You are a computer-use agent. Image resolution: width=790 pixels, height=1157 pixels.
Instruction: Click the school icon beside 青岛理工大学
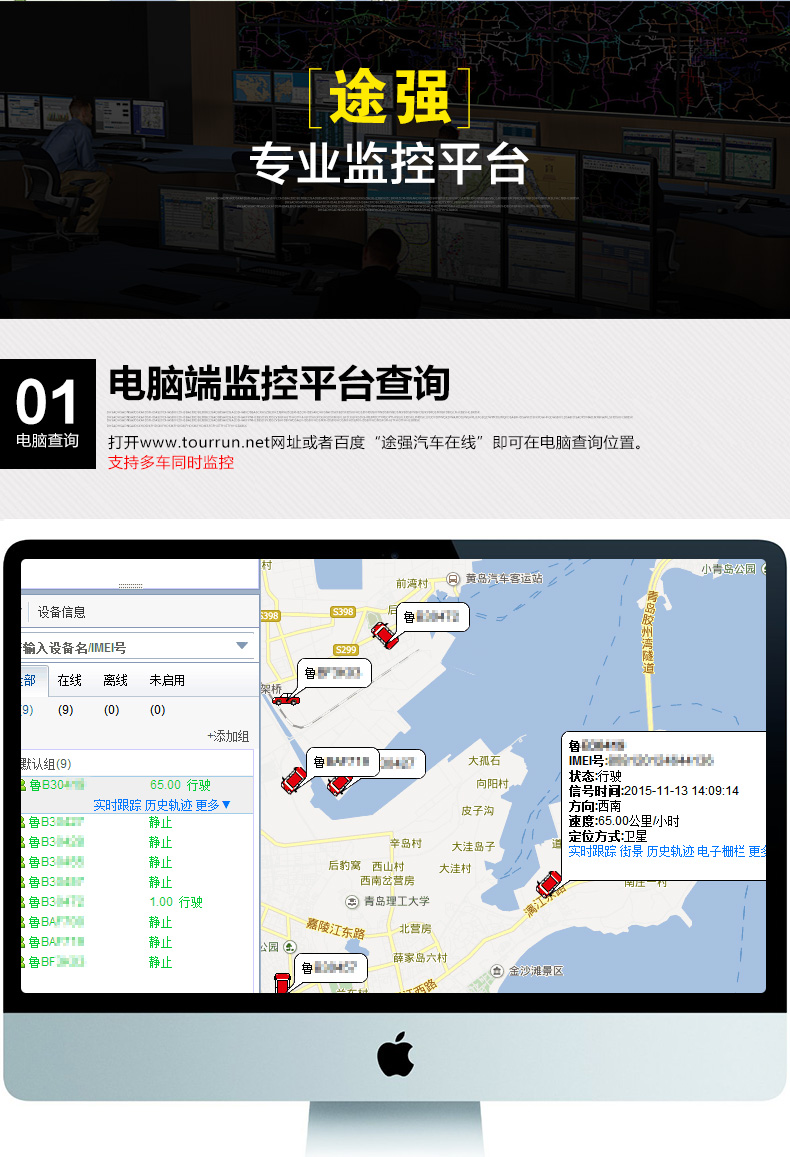click(352, 901)
